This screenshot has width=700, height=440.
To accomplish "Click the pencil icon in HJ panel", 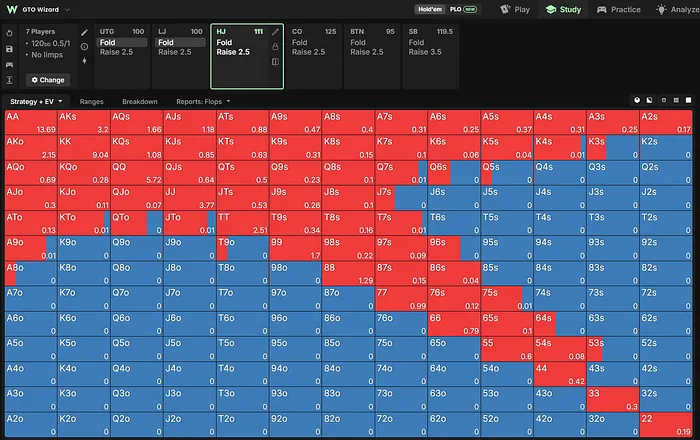I will point(275,32).
